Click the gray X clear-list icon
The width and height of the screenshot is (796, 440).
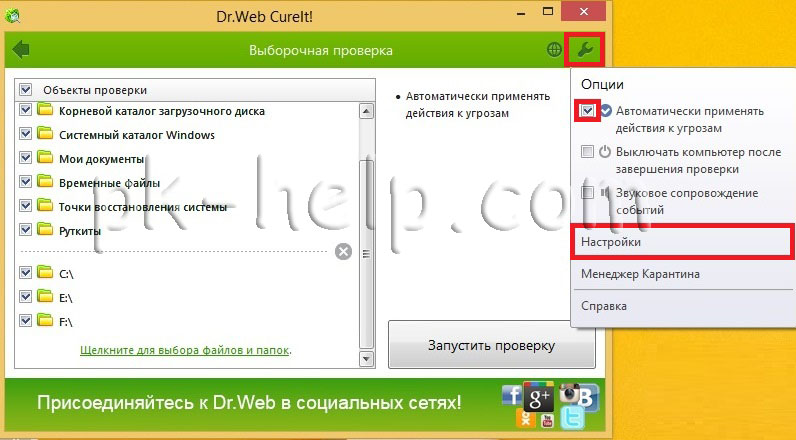tap(343, 251)
